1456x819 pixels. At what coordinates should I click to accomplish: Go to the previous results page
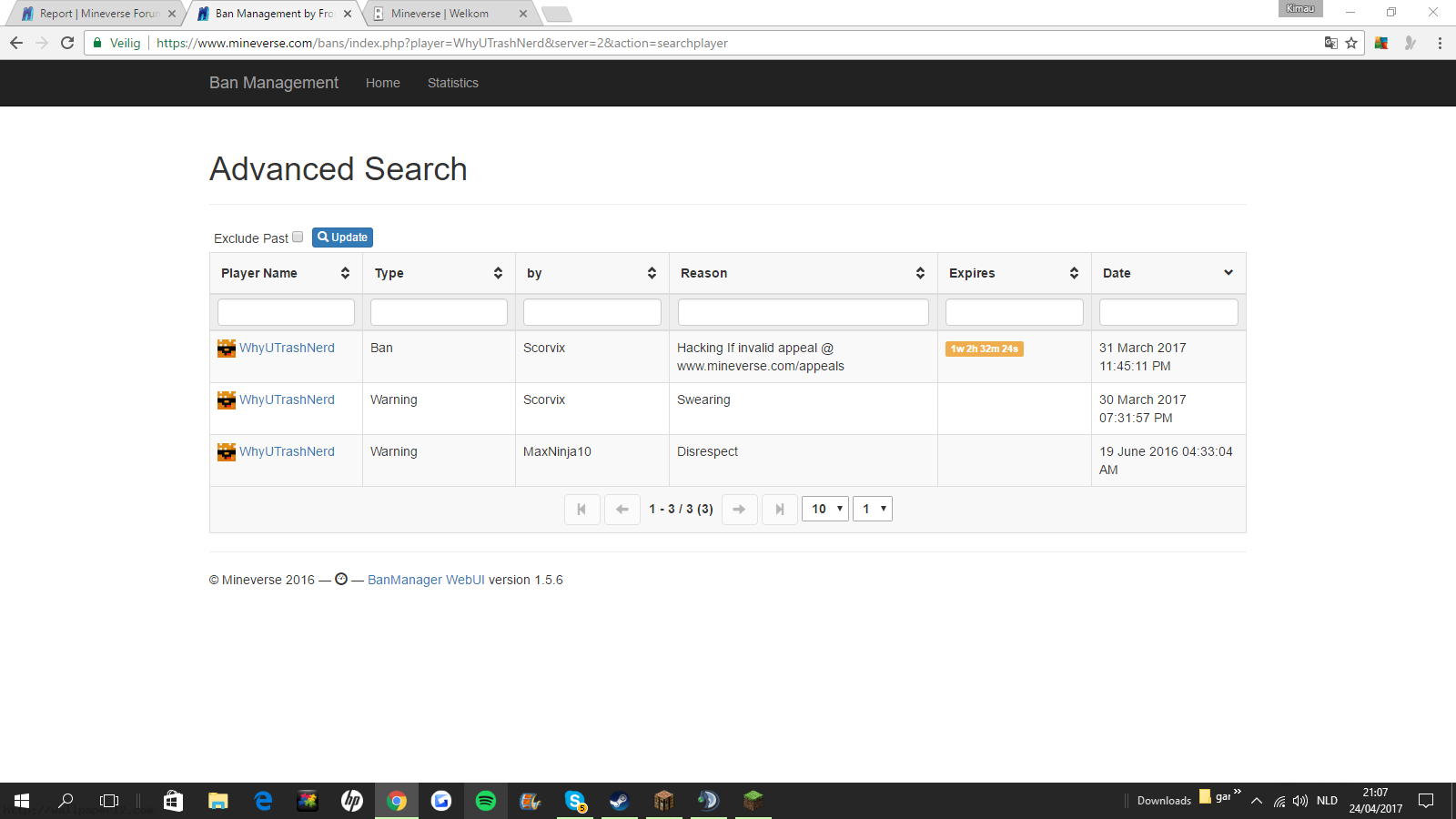622,510
